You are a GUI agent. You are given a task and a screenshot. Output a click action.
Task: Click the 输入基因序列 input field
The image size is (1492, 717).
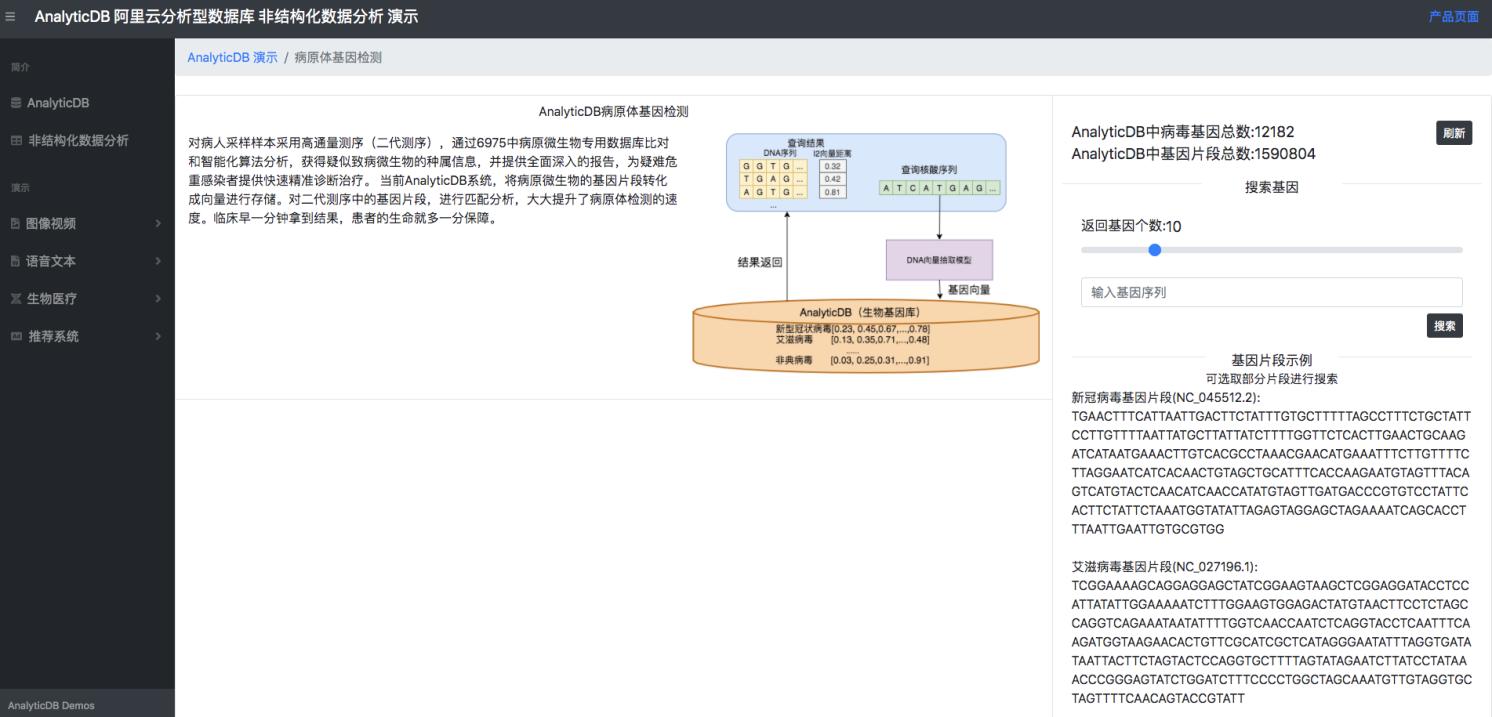tap(1270, 292)
